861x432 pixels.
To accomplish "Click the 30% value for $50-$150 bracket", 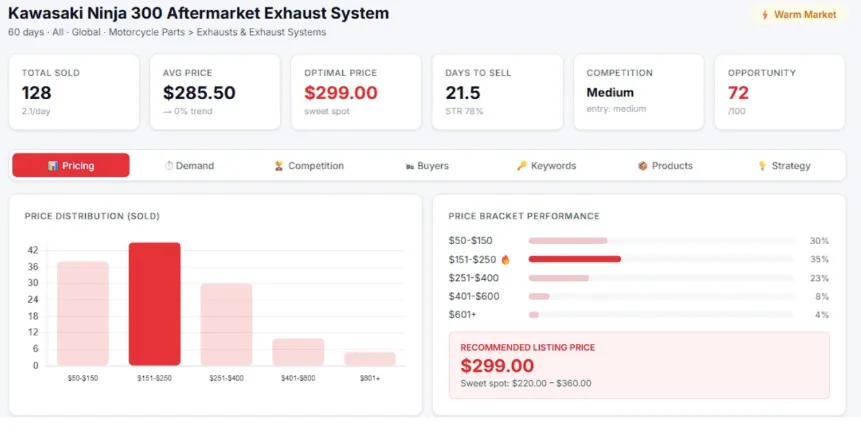I will (819, 241).
